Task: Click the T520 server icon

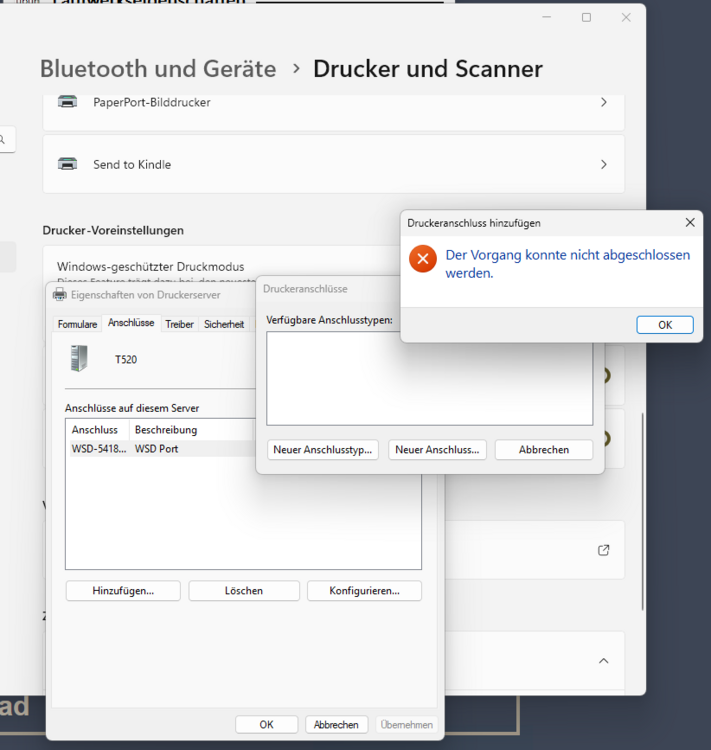Action: tap(79, 358)
